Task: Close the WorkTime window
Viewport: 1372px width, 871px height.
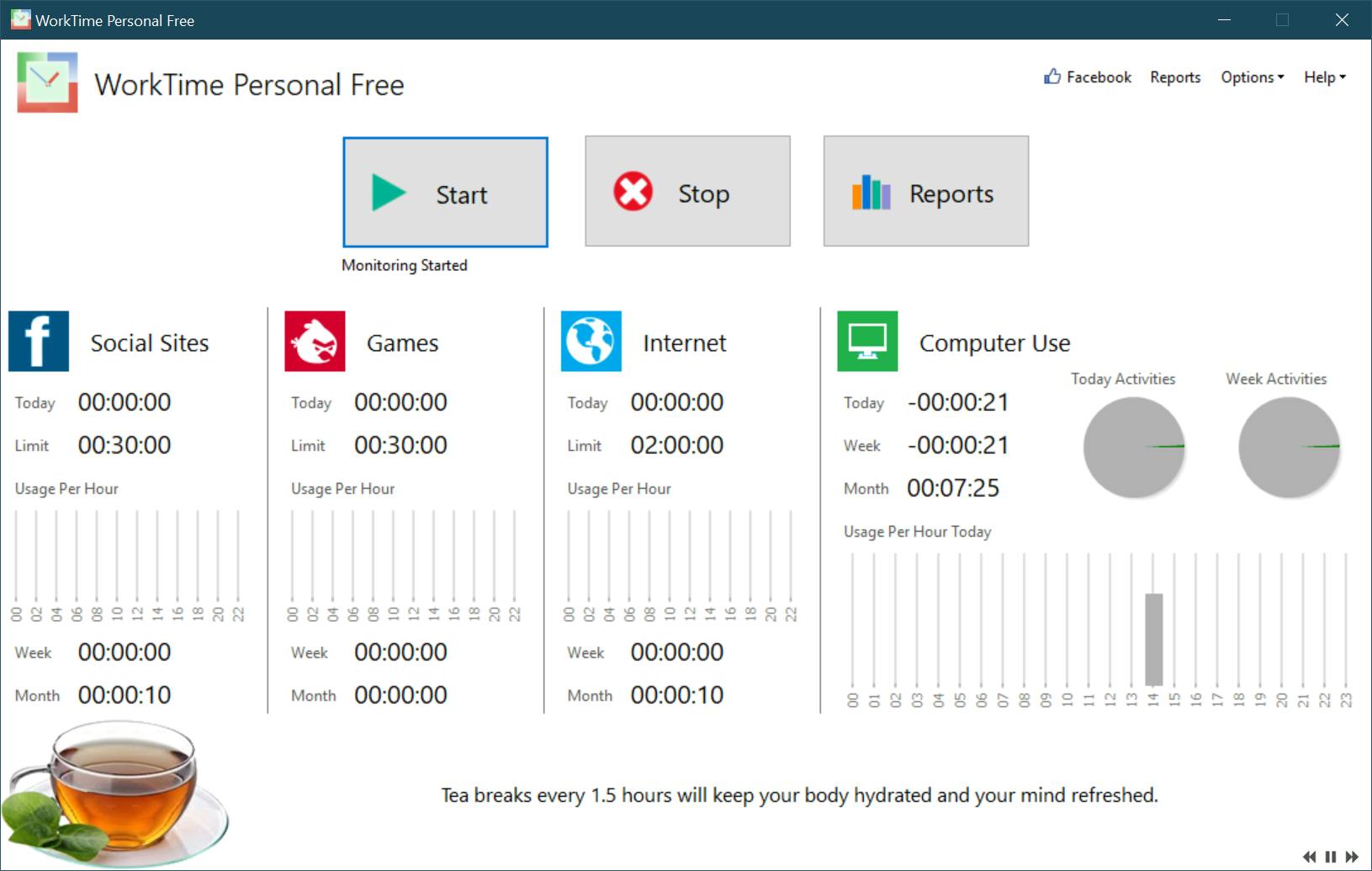Action: pyautogui.click(x=1342, y=19)
